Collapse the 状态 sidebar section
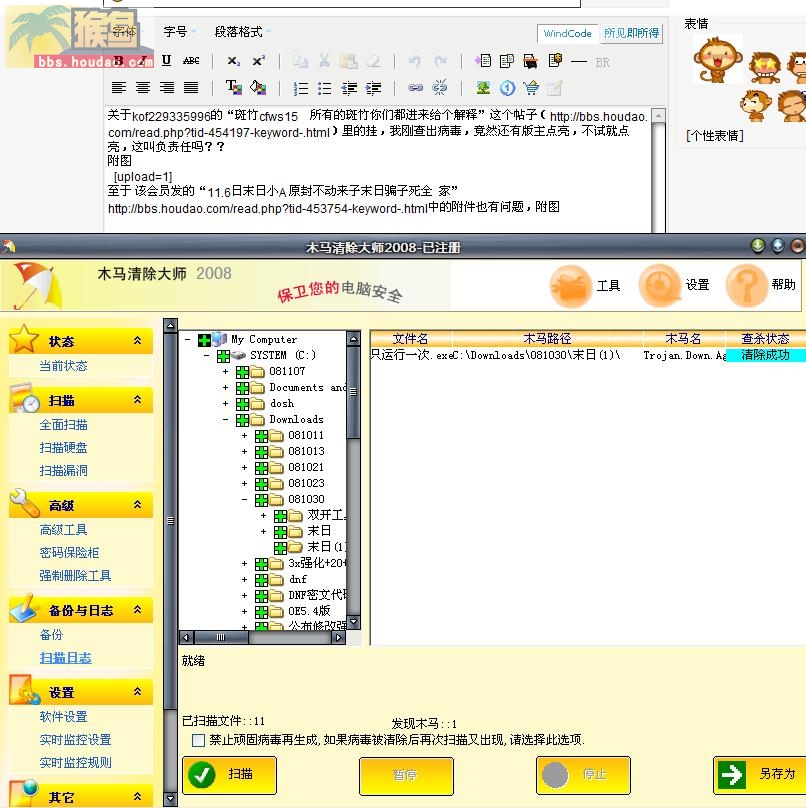 pyautogui.click(x=137, y=341)
